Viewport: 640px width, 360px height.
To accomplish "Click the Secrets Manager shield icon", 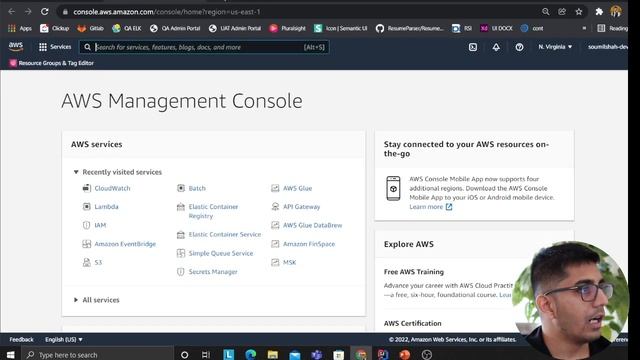I will [181, 271].
